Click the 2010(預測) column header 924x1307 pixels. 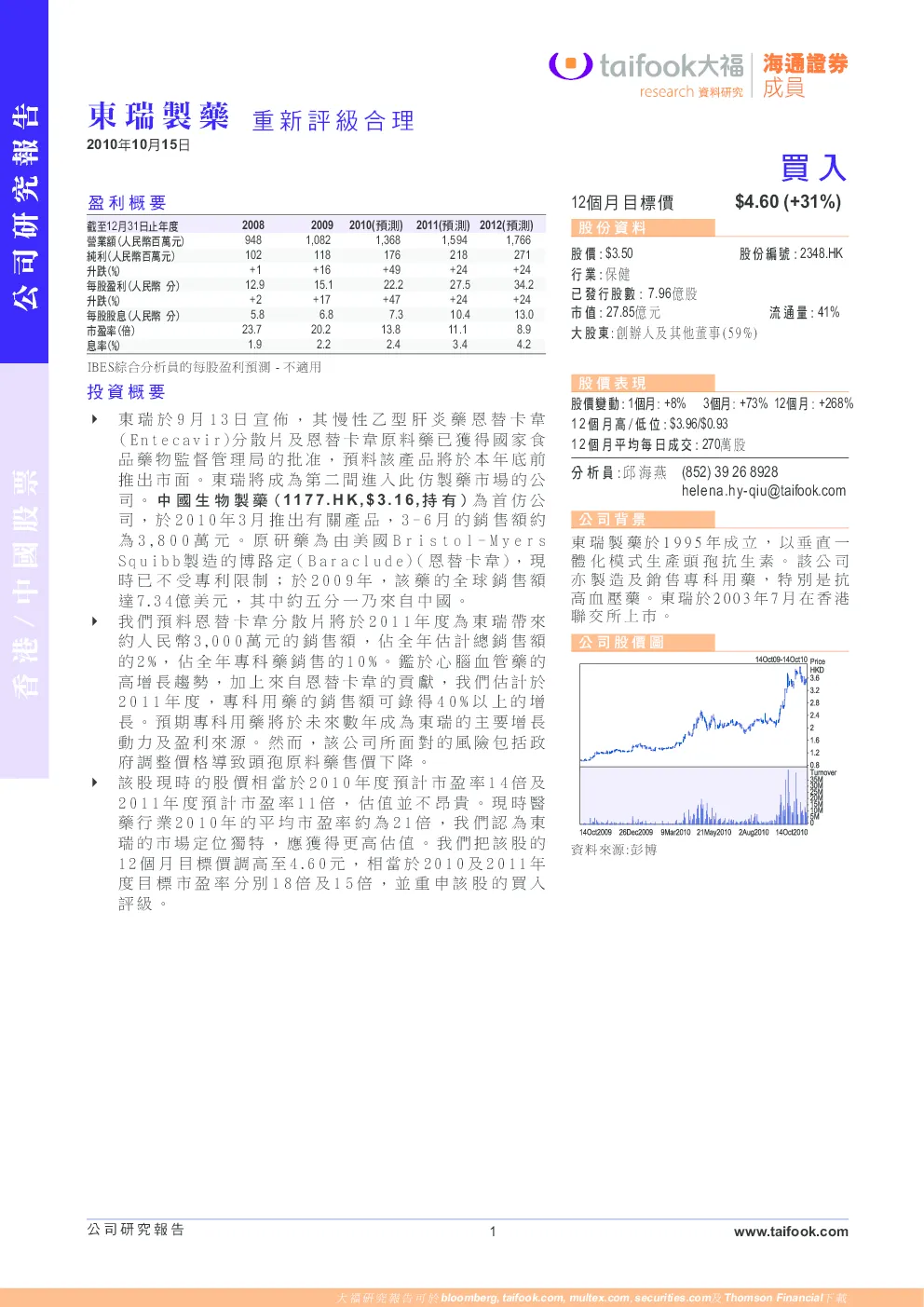coord(375,225)
